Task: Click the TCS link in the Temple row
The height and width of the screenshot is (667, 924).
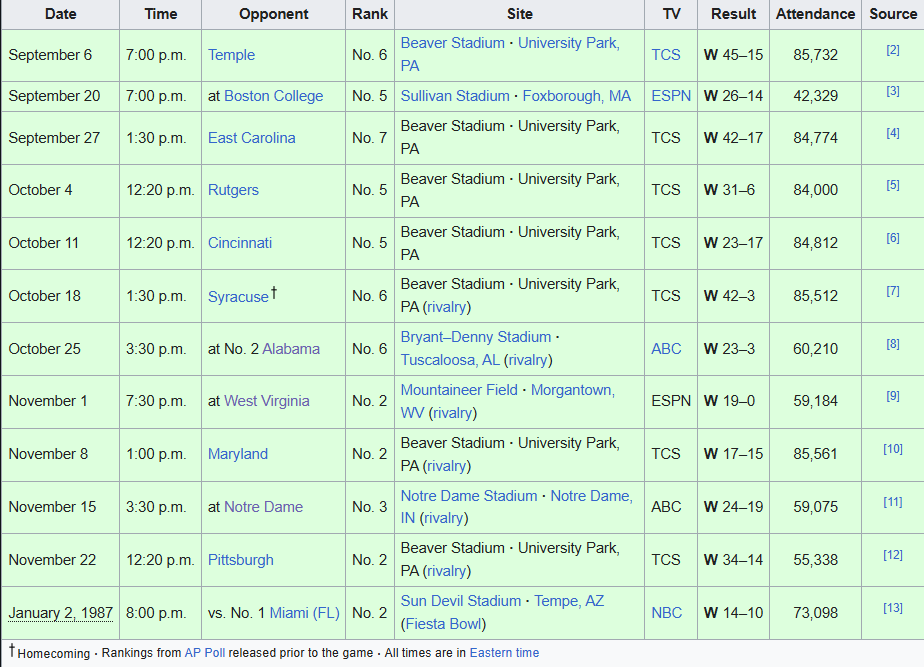Action: coord(666,55)
